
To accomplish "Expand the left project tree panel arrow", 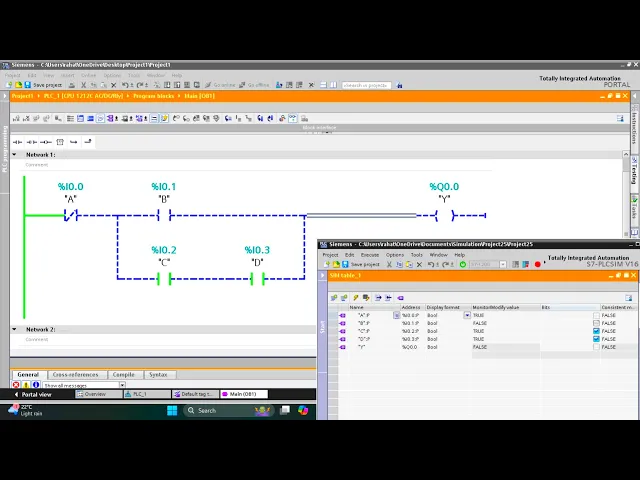I will pyautogui.click(x=5, y=96).
